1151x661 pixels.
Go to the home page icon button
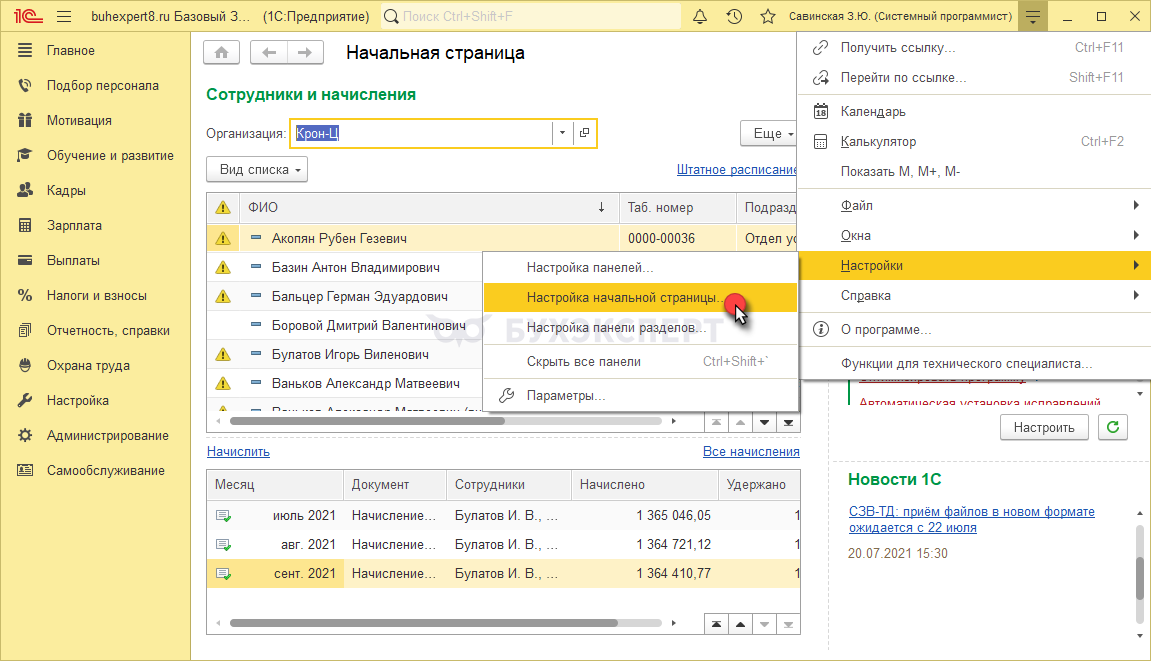(221, 53)
